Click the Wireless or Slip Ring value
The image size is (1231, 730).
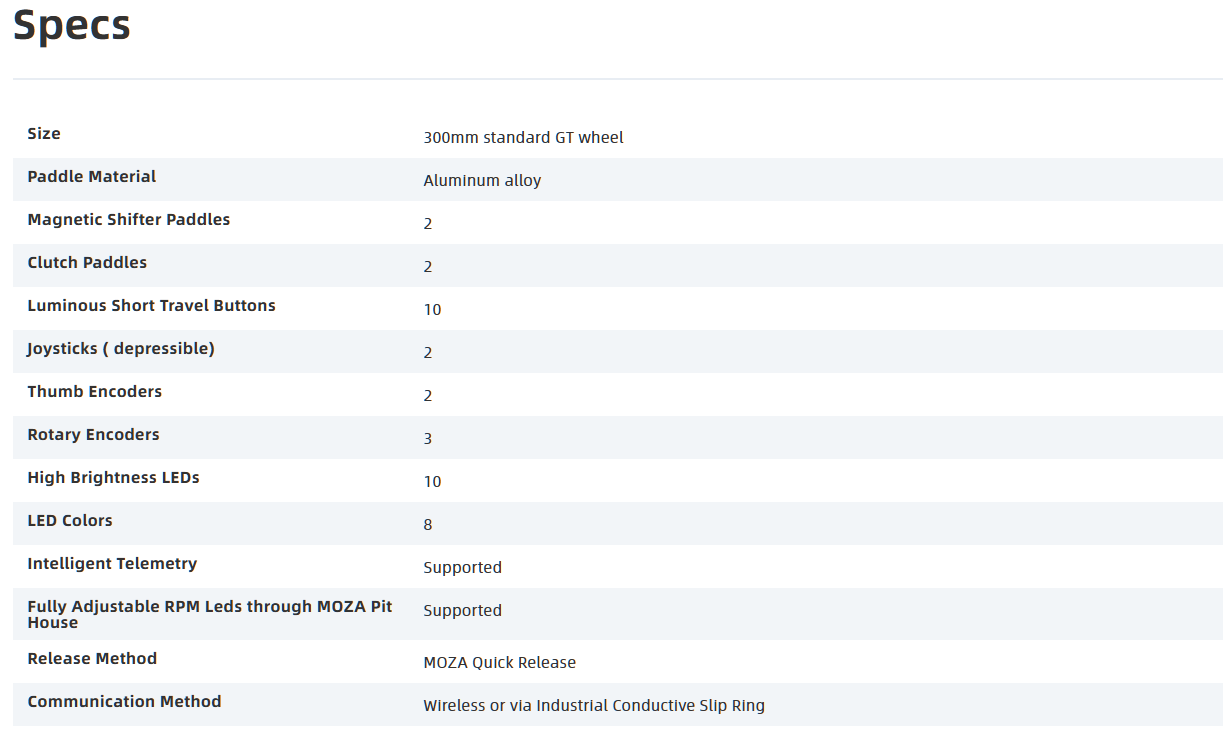tap(594, 706)
